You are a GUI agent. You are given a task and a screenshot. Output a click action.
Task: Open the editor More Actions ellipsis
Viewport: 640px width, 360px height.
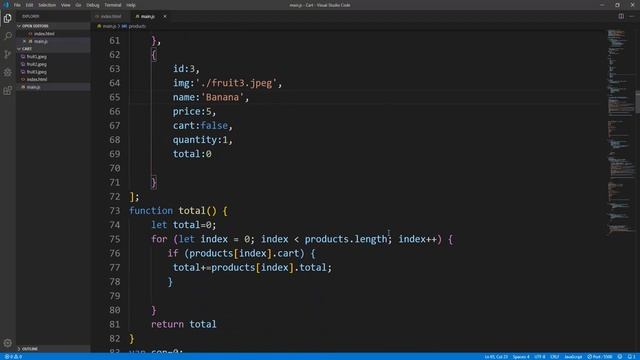click(631, 16)
